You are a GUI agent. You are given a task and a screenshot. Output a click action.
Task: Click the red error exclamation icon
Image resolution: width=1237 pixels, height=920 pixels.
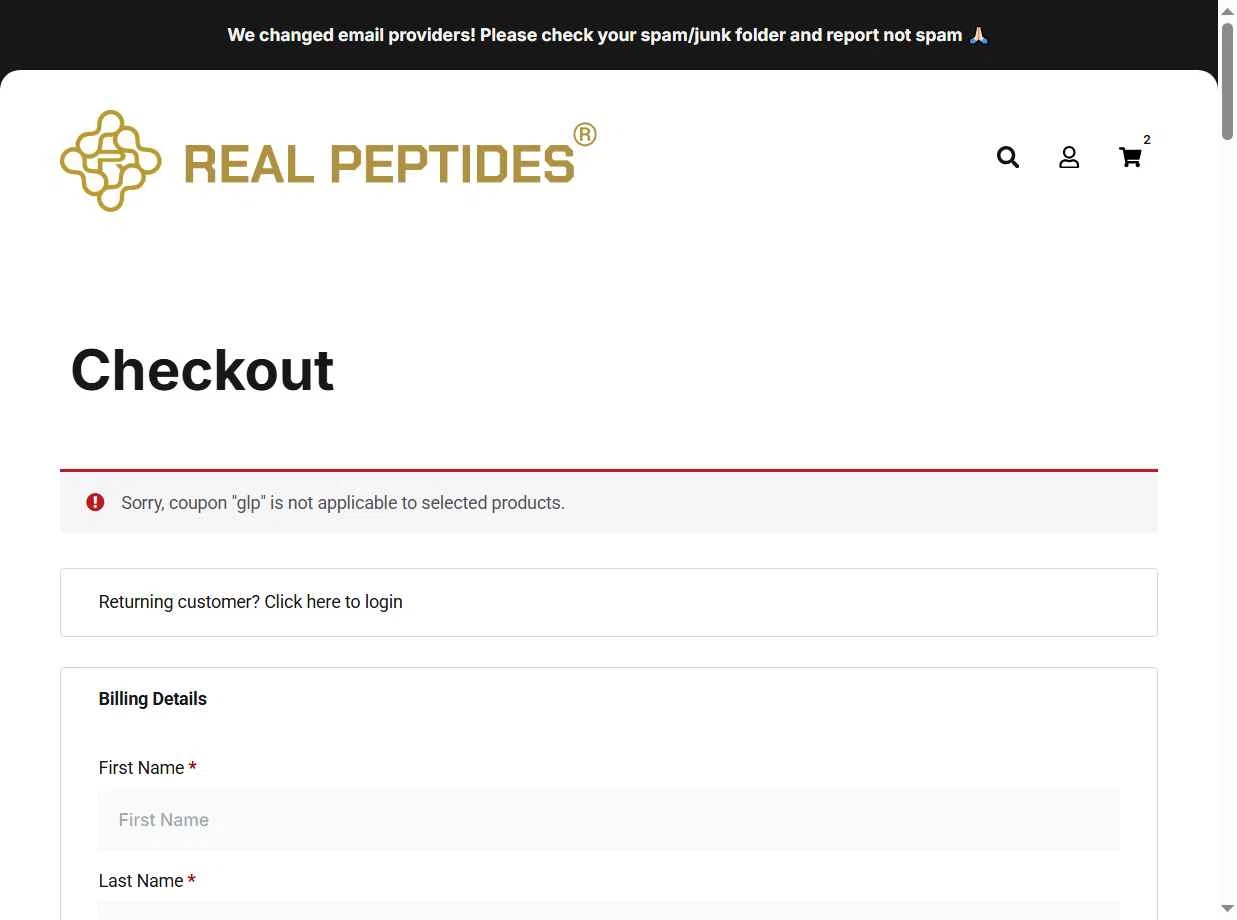(x=95, y=502)
